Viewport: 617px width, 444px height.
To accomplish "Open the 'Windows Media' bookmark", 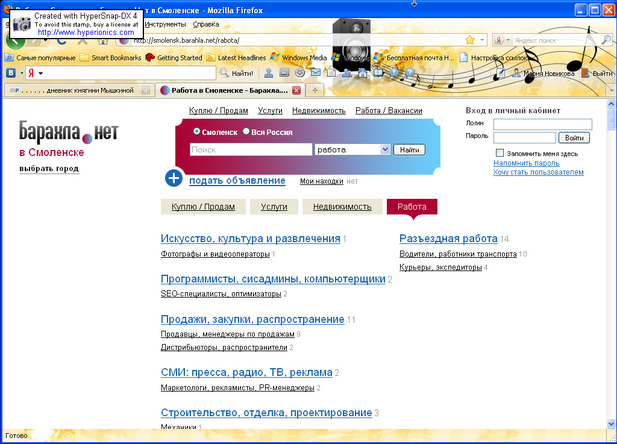I will pos(299,58).
